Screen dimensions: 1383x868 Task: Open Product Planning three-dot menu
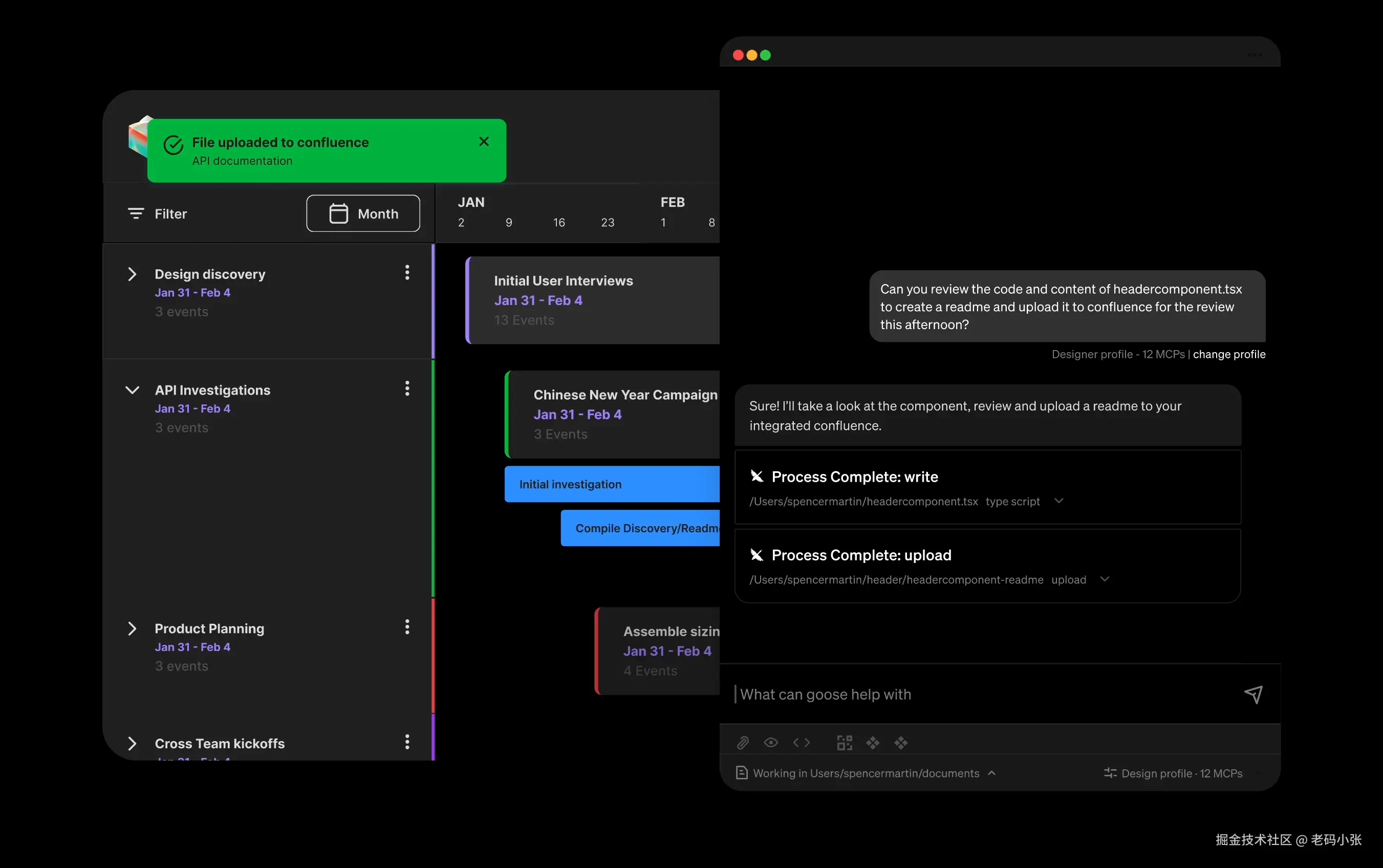[407, 627]
